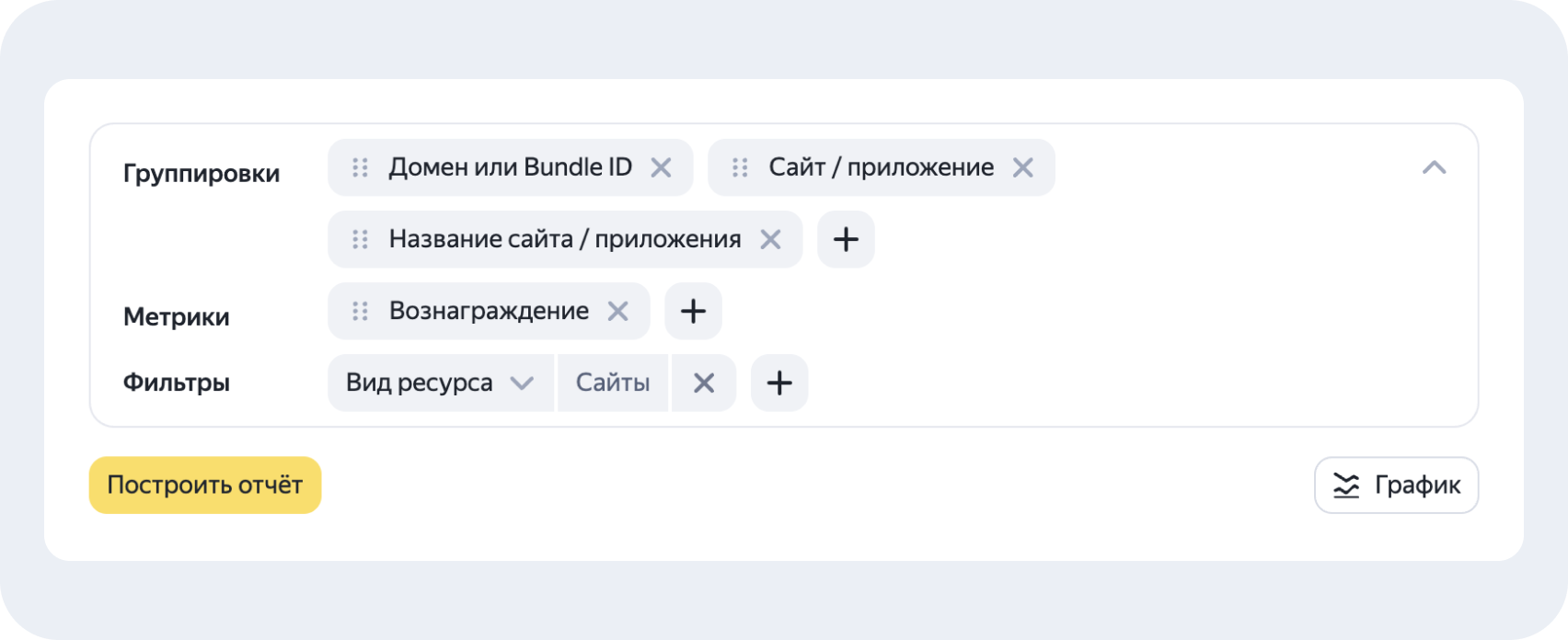The image size is (1568, 640).
Task: Remove the 'Сайт / приложение' grouping
Action: (1022, 167)
